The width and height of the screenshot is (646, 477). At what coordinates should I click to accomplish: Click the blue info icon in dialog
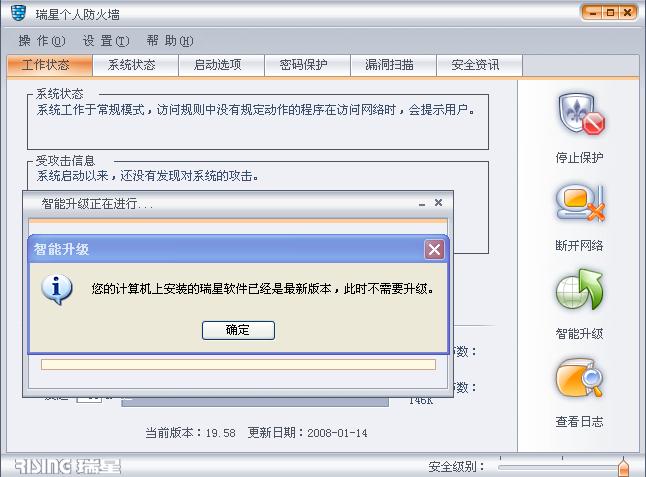click(x=57, y=290)
